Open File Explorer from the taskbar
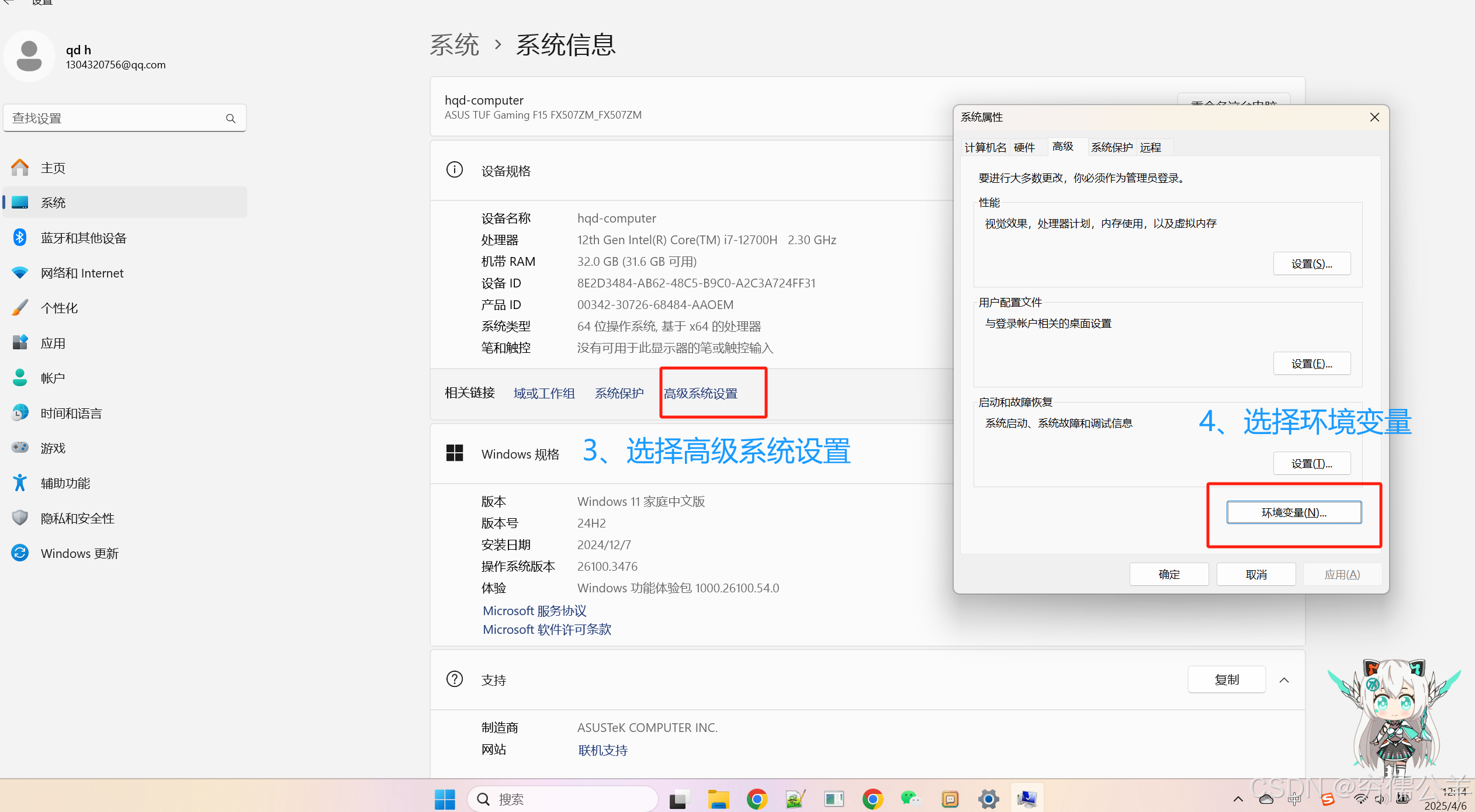Image resolution: width=1475 pixels, height=812 pixels. coord(718,799)
